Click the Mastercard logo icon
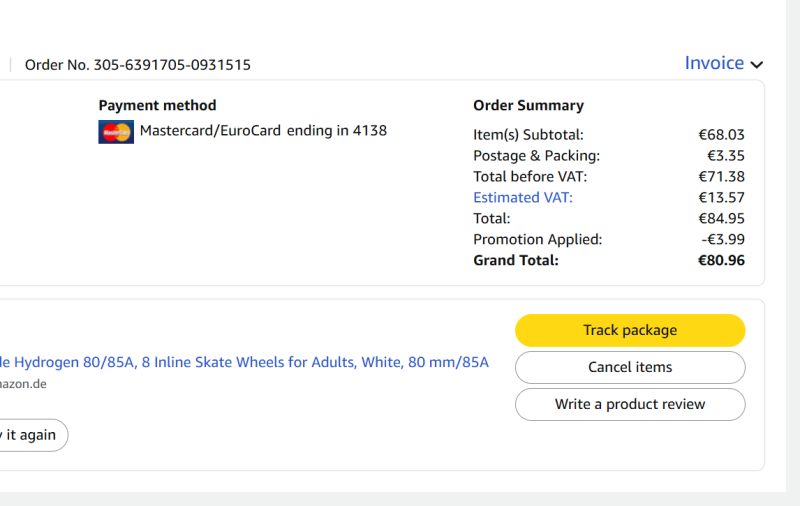 [116, 131]
